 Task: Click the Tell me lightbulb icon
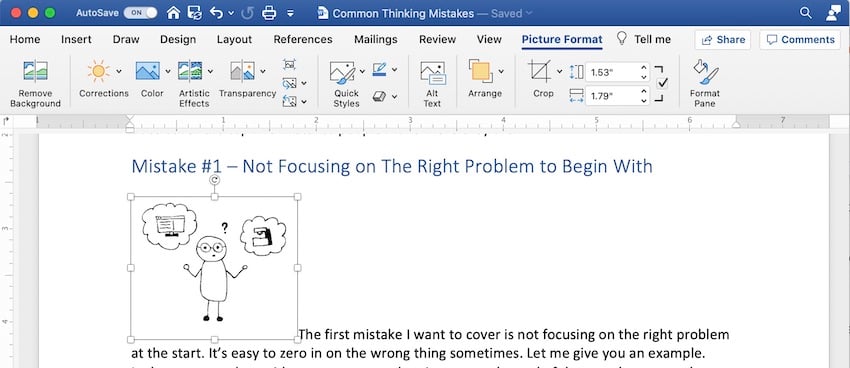[x=622, y=38]
